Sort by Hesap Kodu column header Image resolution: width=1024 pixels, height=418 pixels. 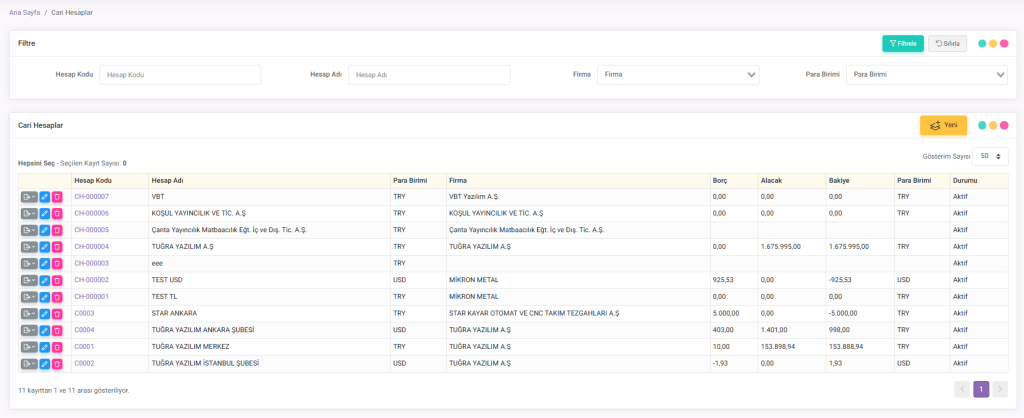point(93,180)
